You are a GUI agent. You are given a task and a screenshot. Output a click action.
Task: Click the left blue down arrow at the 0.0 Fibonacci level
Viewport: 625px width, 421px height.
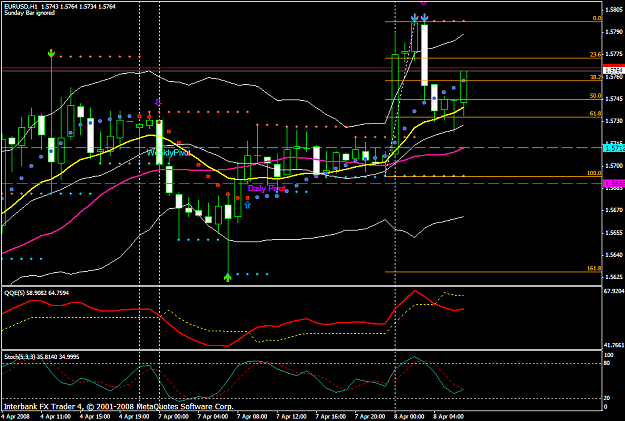coord(415,18)
